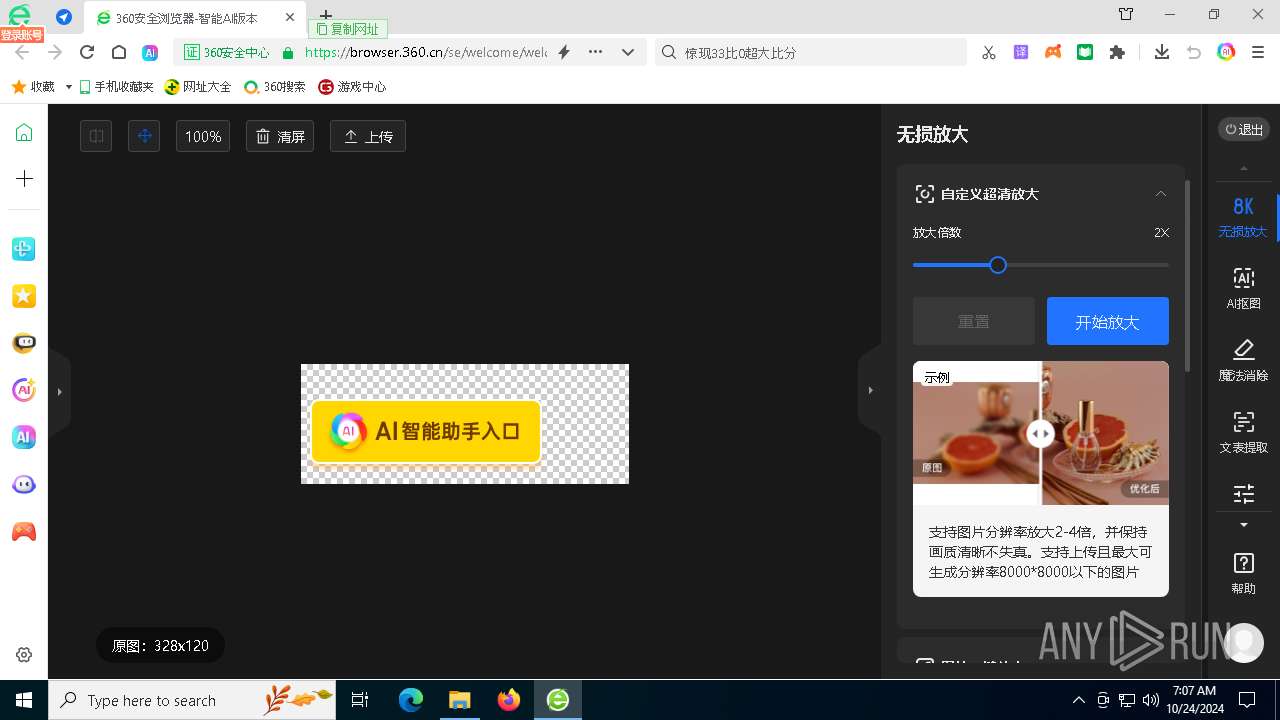The image size is (1280, 720).
Task: Click the lightning speed mode icon
Action: [x=564, y=52]
